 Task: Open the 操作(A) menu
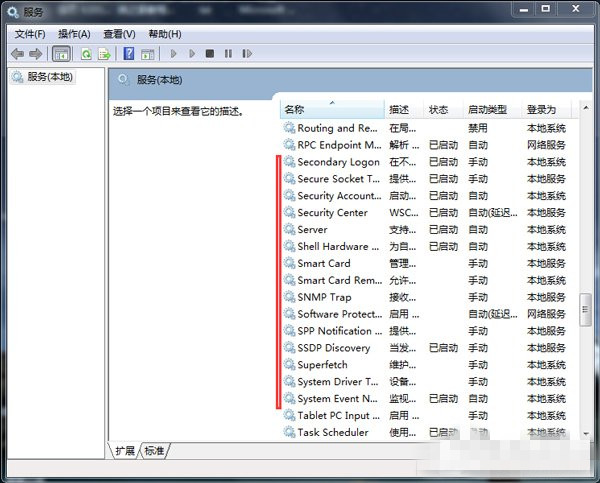[74, 34]
